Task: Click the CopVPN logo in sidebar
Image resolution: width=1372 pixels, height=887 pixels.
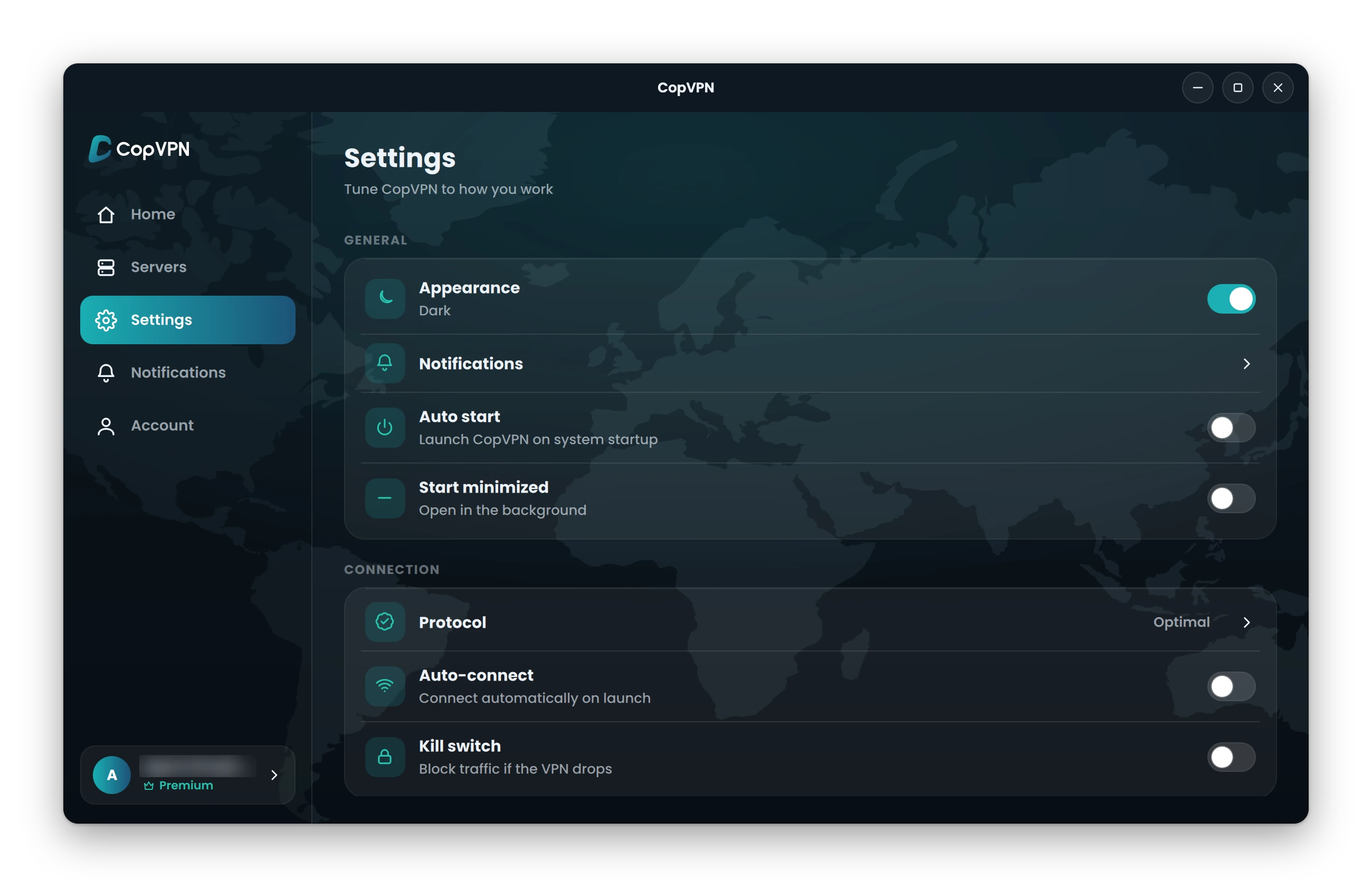Action: (139, 148)
